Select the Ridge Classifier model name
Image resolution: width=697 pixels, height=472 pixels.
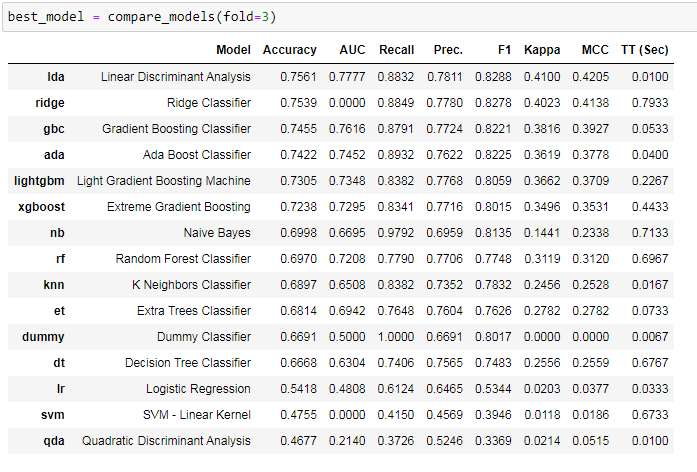[209, 103]
